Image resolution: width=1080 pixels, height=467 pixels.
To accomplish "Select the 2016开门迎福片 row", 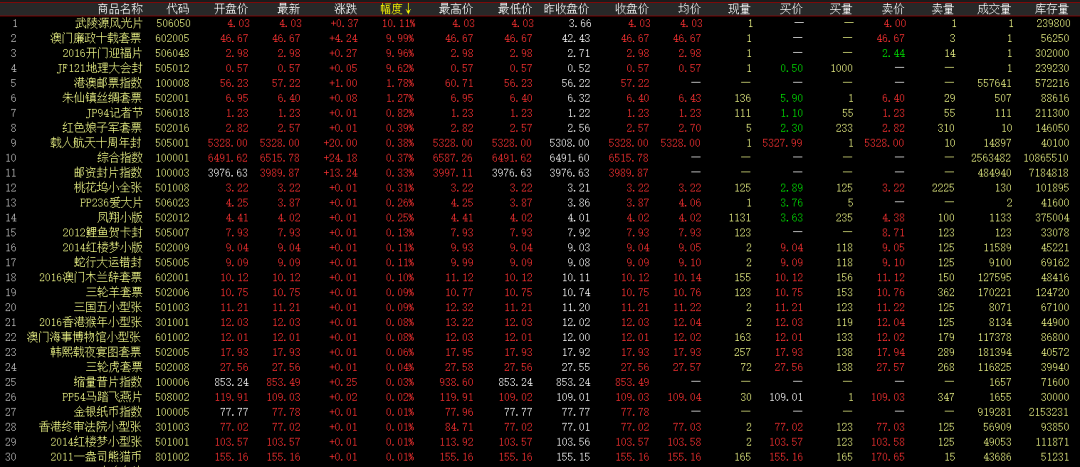I will [540, 53].
